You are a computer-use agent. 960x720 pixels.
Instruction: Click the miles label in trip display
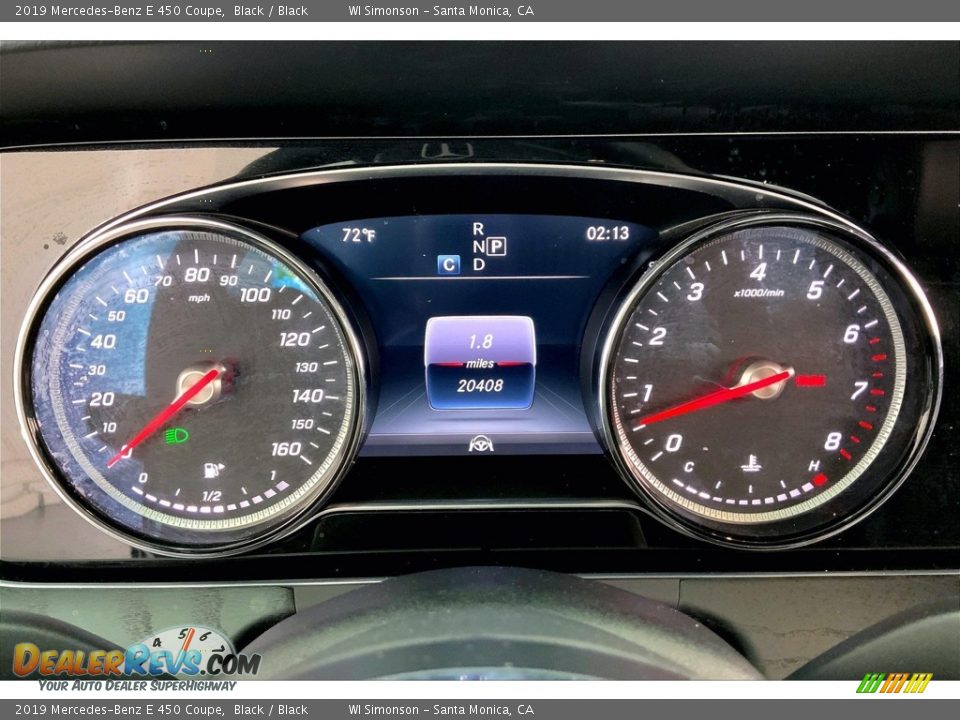tap(480, 364)
